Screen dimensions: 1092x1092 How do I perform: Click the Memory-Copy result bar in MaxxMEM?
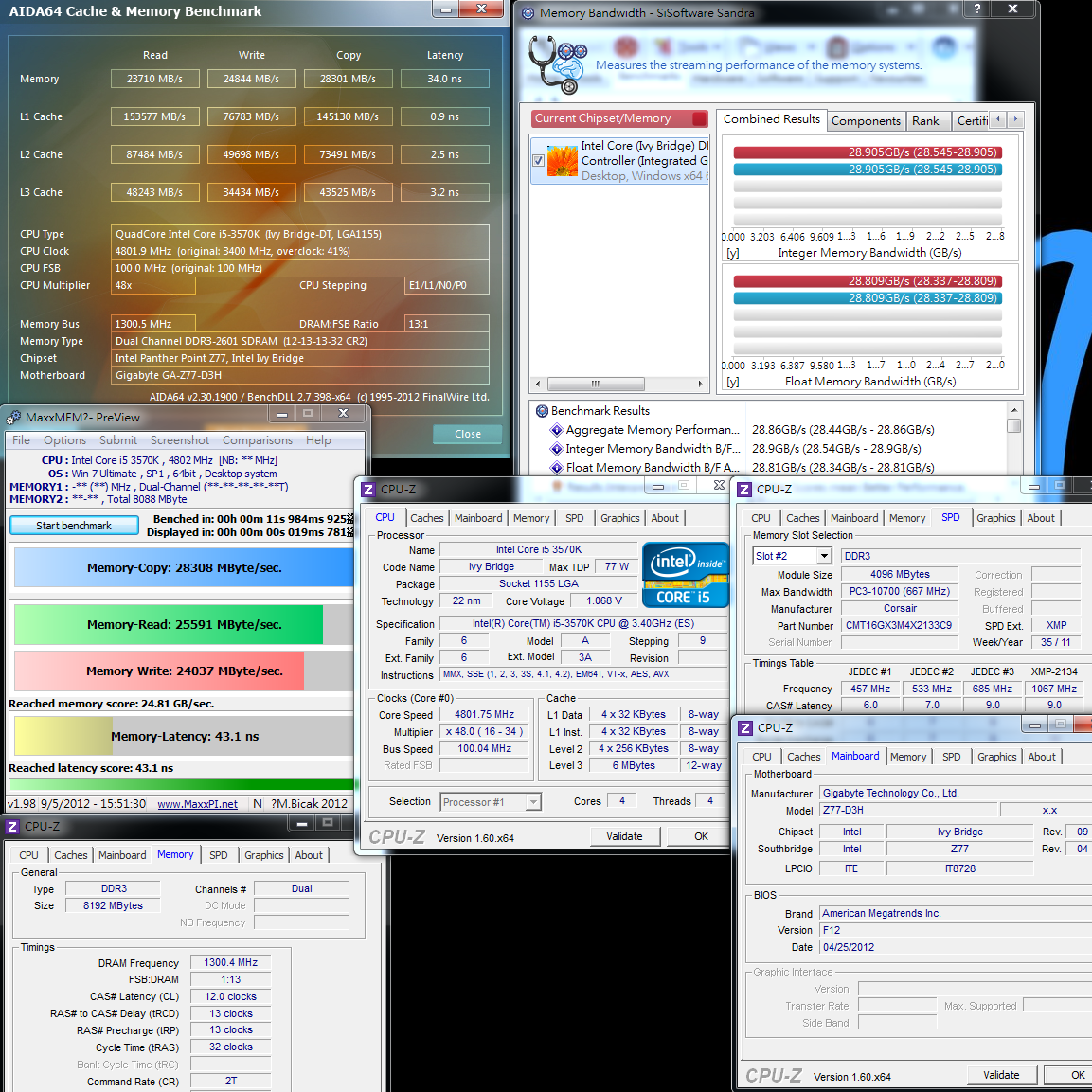pos(184,567)
